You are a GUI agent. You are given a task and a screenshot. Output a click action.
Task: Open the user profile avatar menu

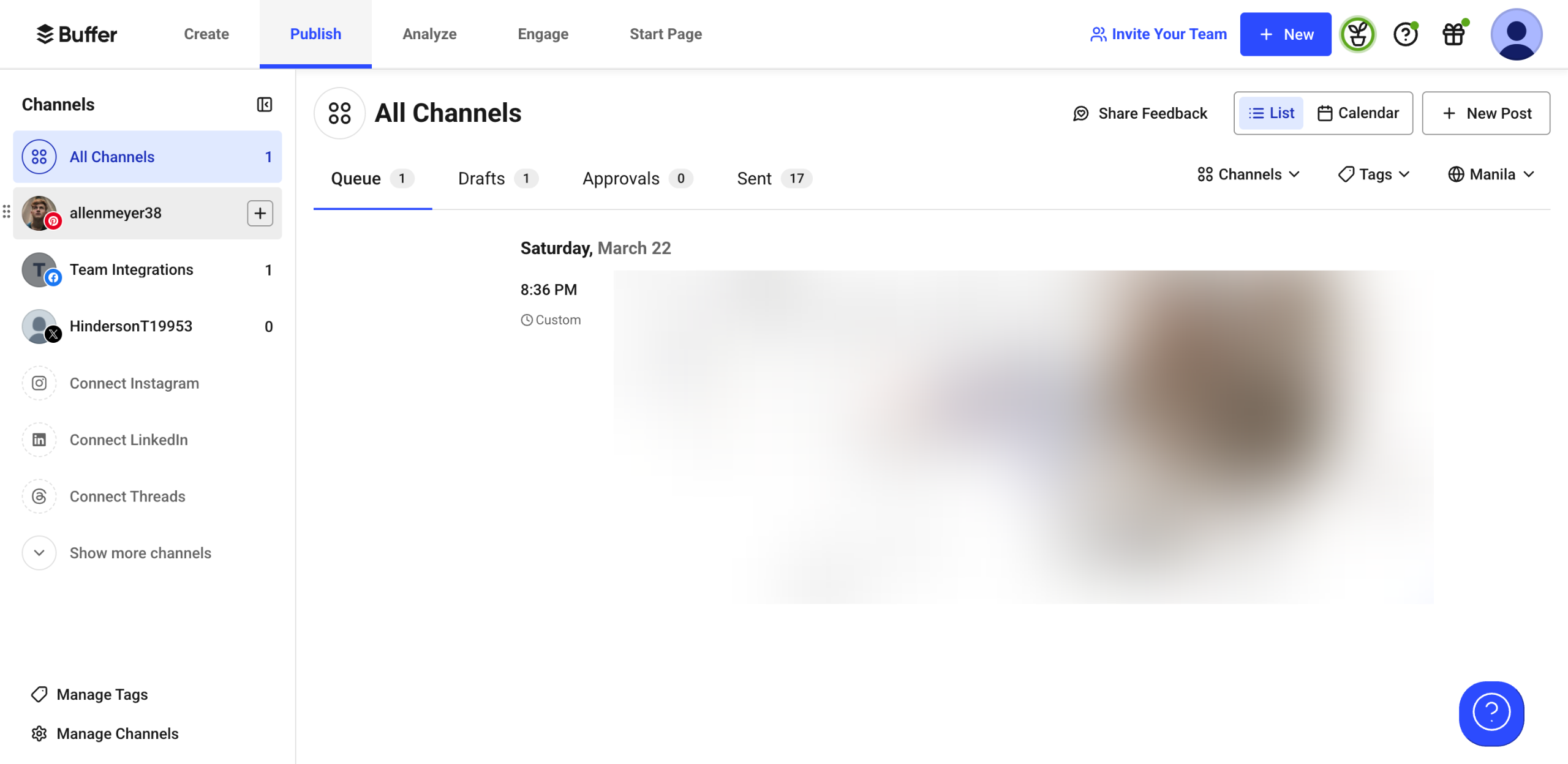point(1515,34)
